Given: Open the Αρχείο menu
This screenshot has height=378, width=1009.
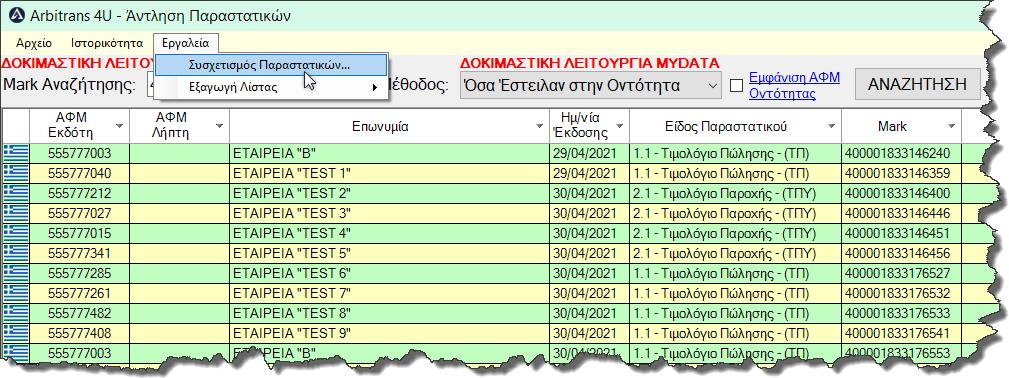Looking at the screenshot, I should click(34, 44).
